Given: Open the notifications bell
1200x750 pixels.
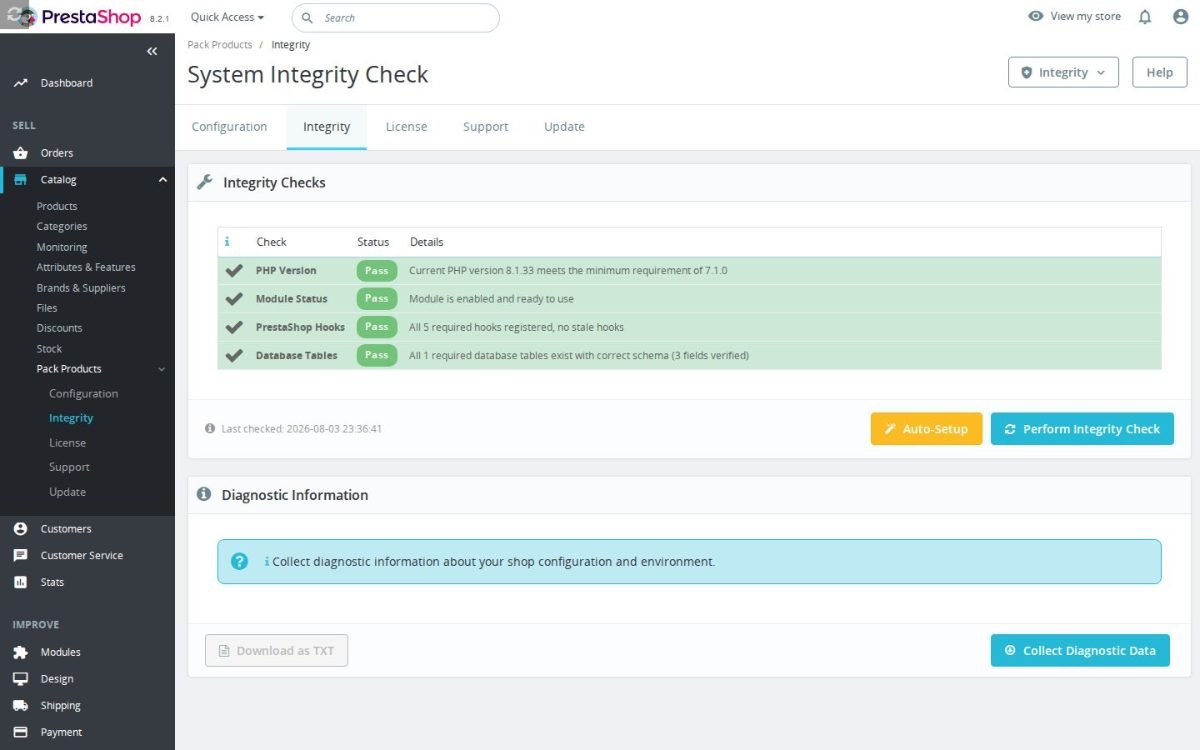Looking at the screenshot, I should click(1145, 17).
